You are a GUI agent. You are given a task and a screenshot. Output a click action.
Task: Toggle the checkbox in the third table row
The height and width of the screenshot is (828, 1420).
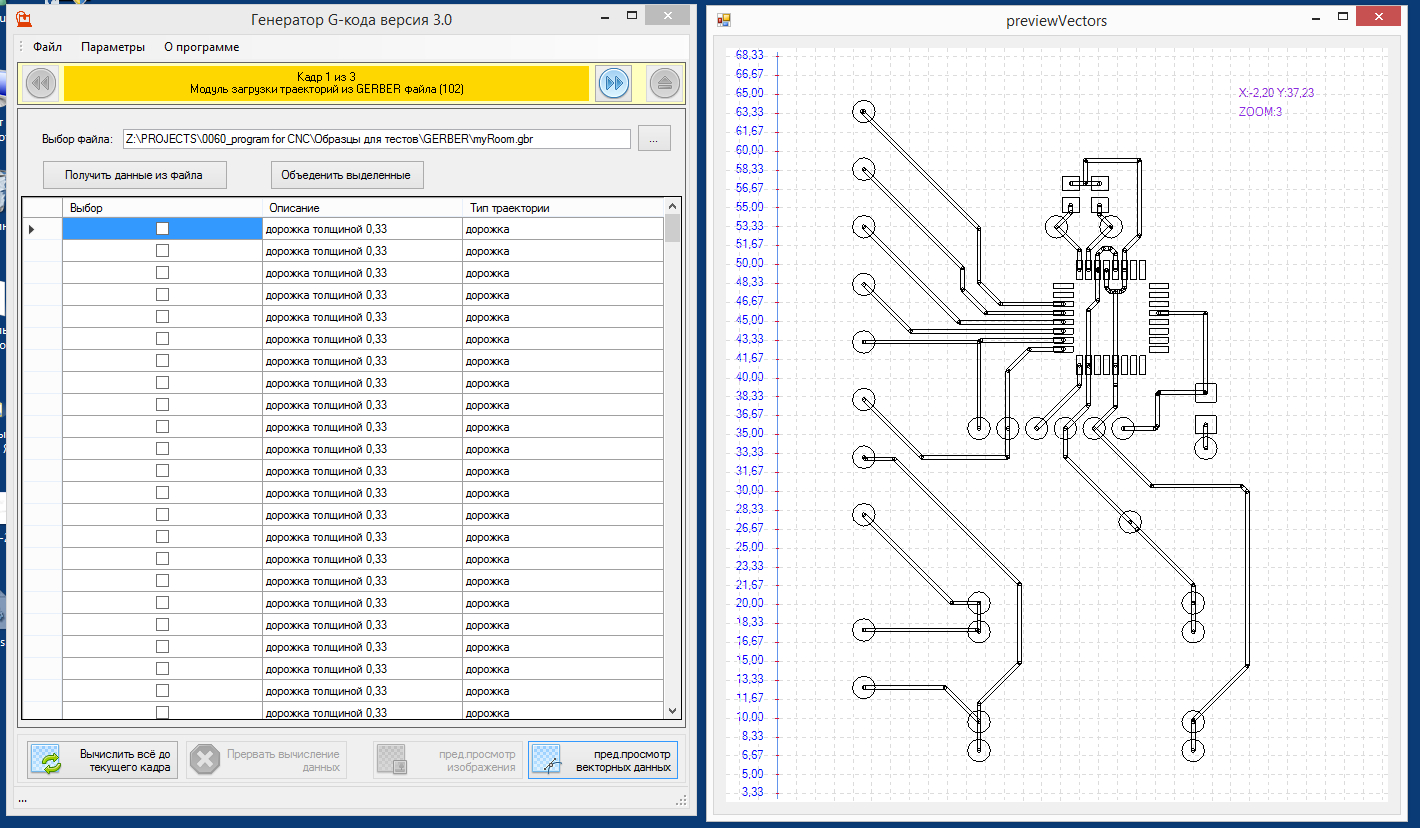(x=162, y=273)
